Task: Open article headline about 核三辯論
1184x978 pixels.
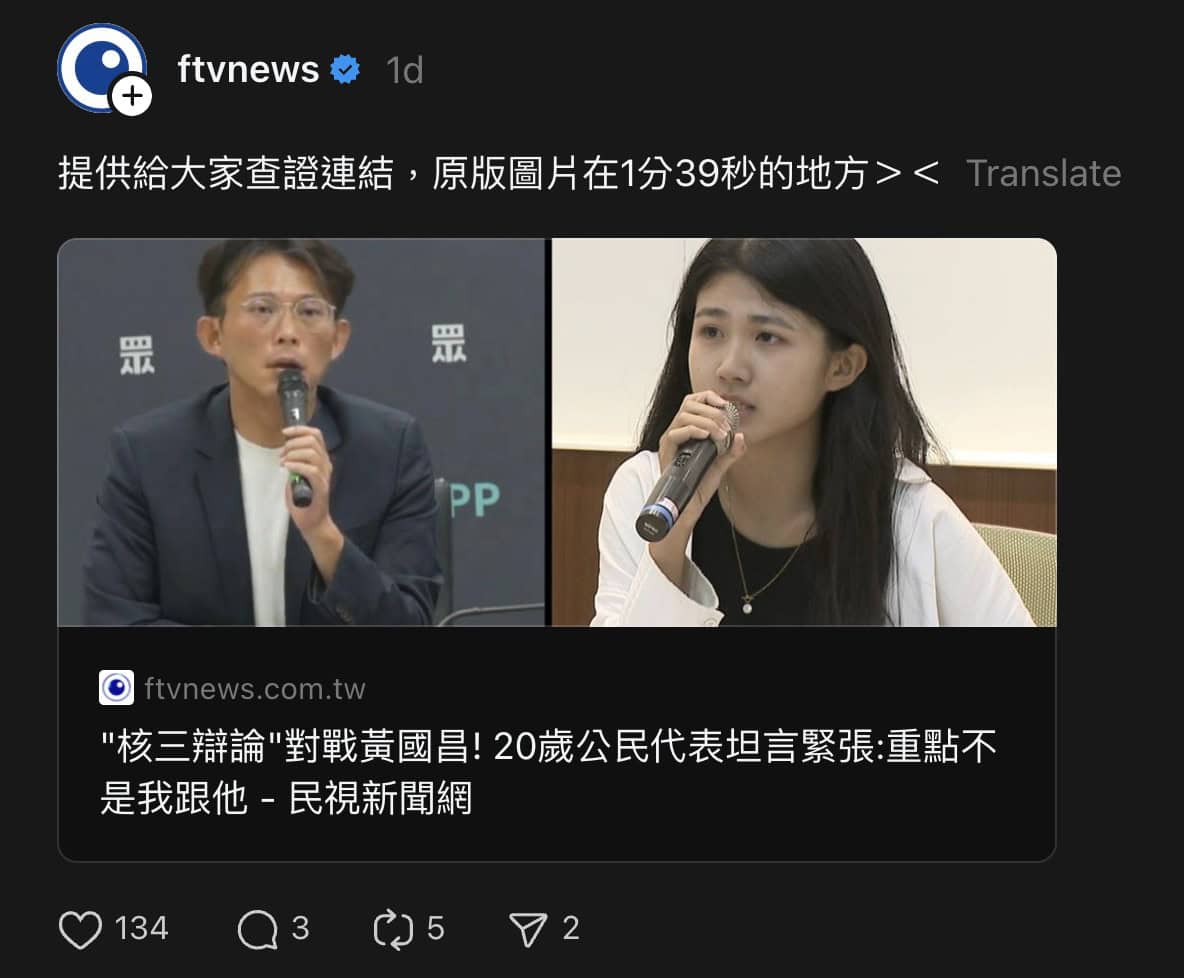Action: tap(549, 772)
